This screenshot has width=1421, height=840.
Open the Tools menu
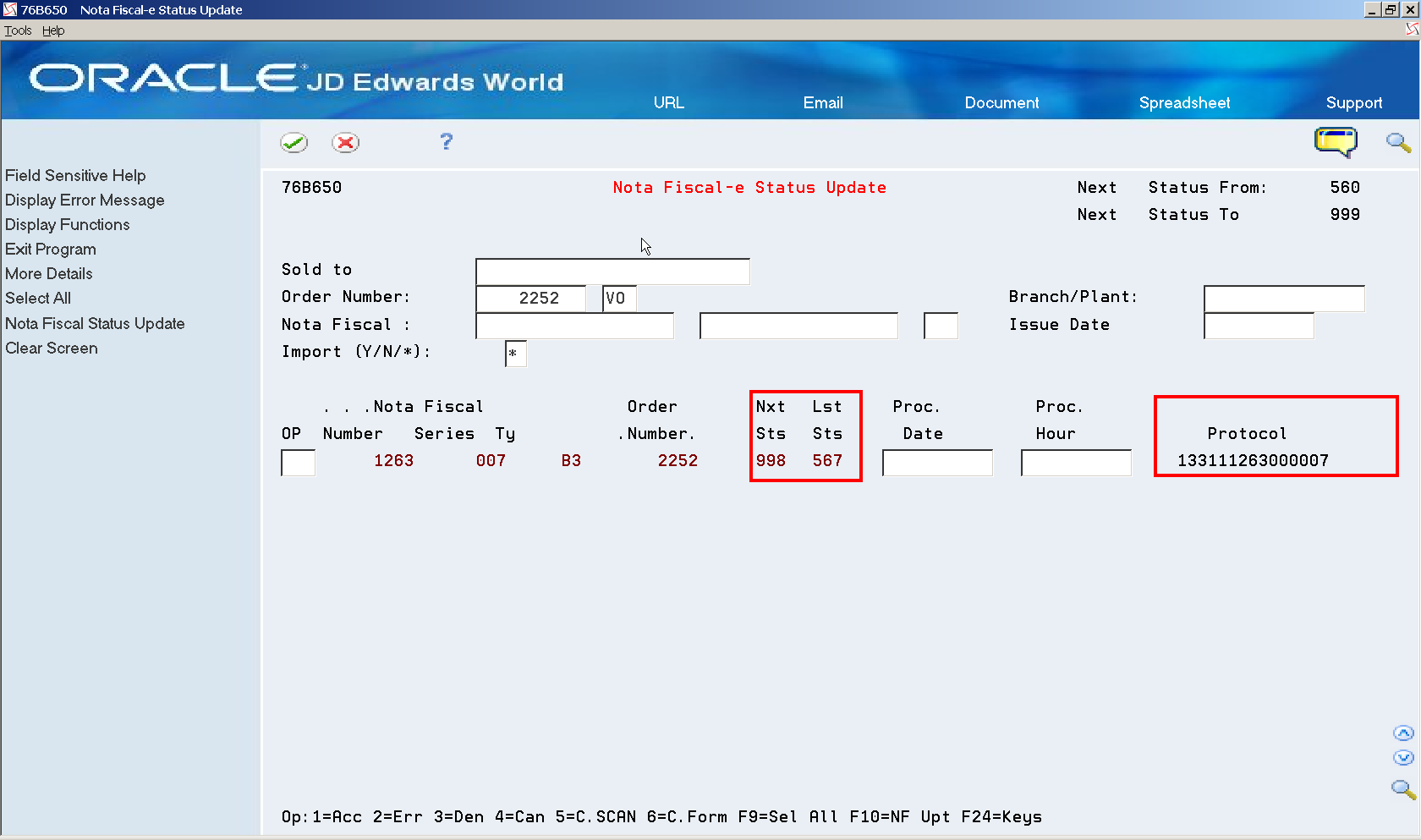pyautogui.click(x=17, y=30)
